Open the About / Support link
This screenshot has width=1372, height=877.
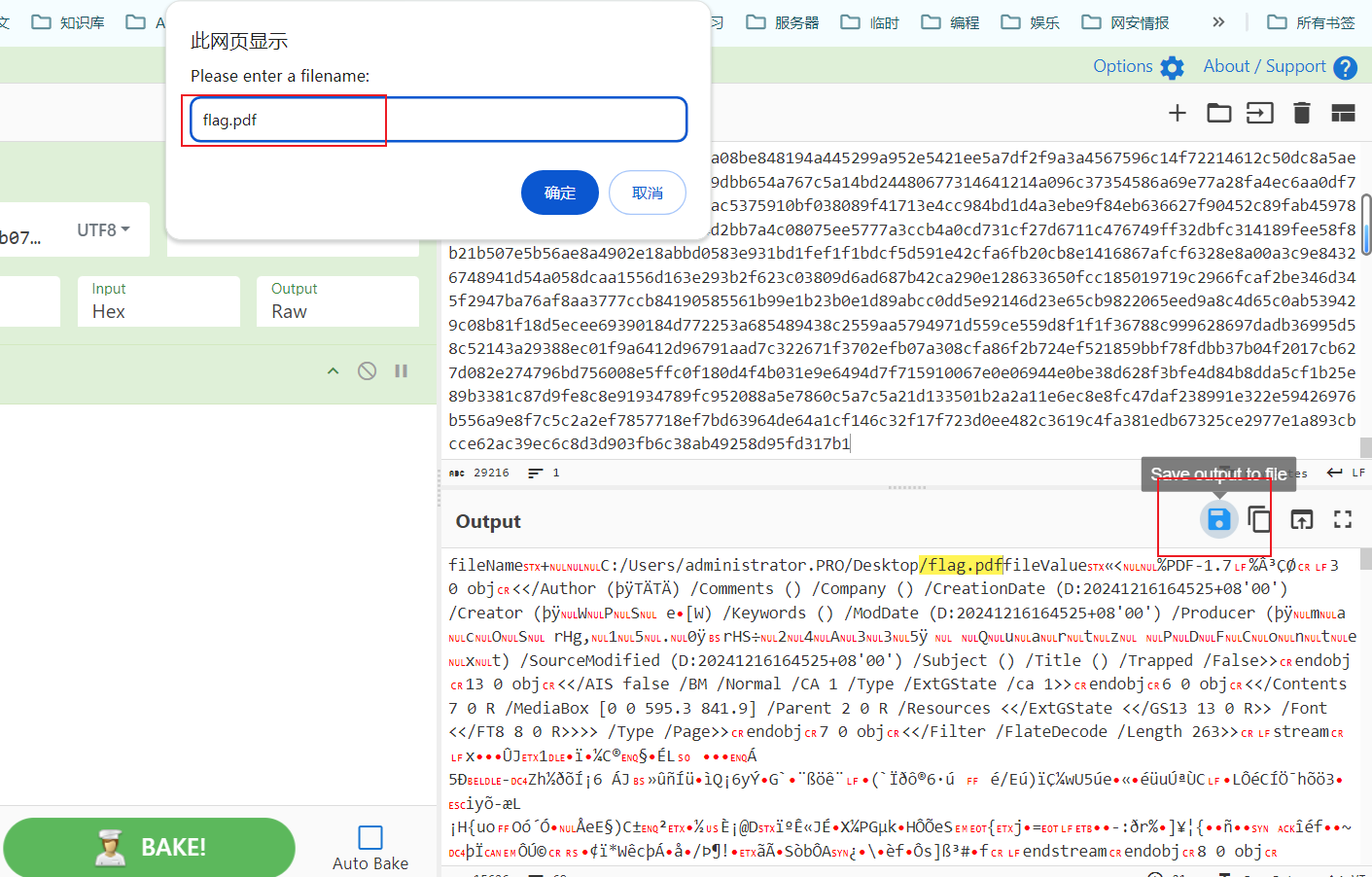(x=1264, y=66)
